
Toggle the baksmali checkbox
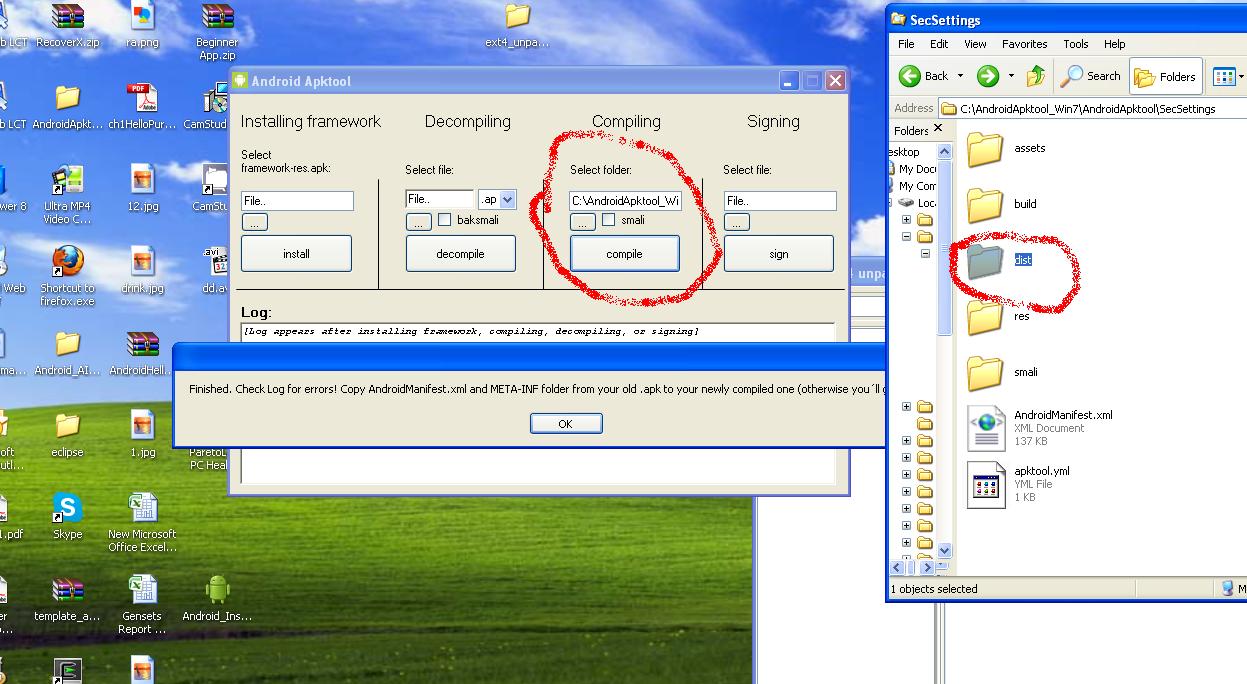[x=445, y=220]
